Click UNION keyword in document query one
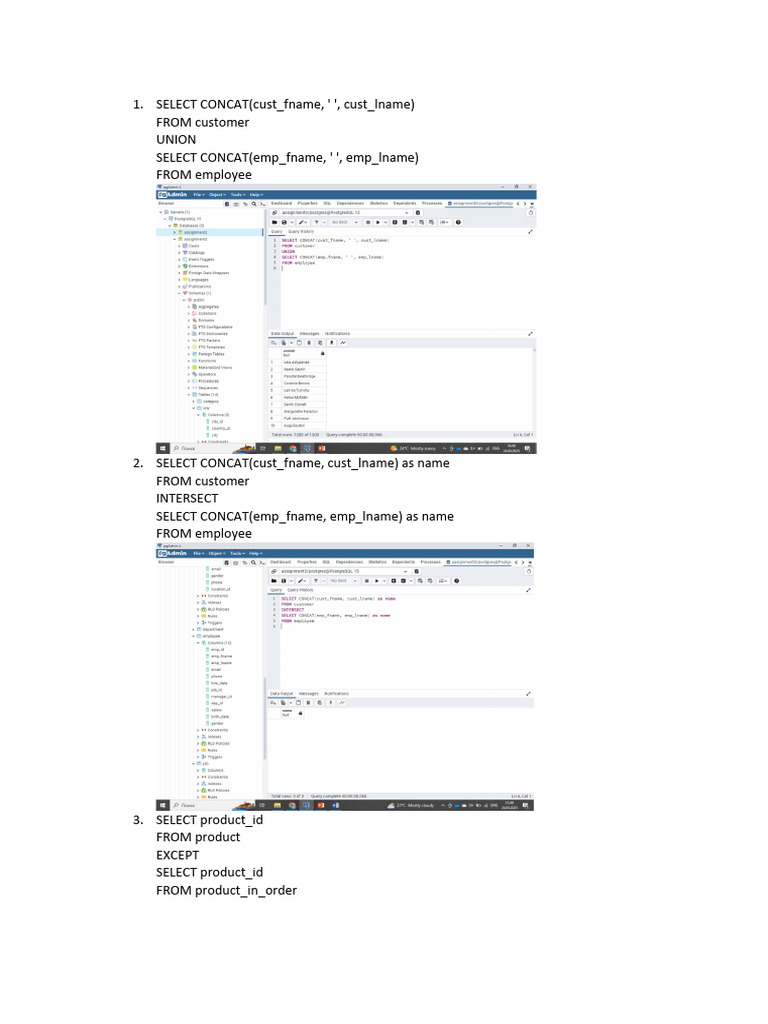This screenshot has width=768, height=1024. point(176,140)
